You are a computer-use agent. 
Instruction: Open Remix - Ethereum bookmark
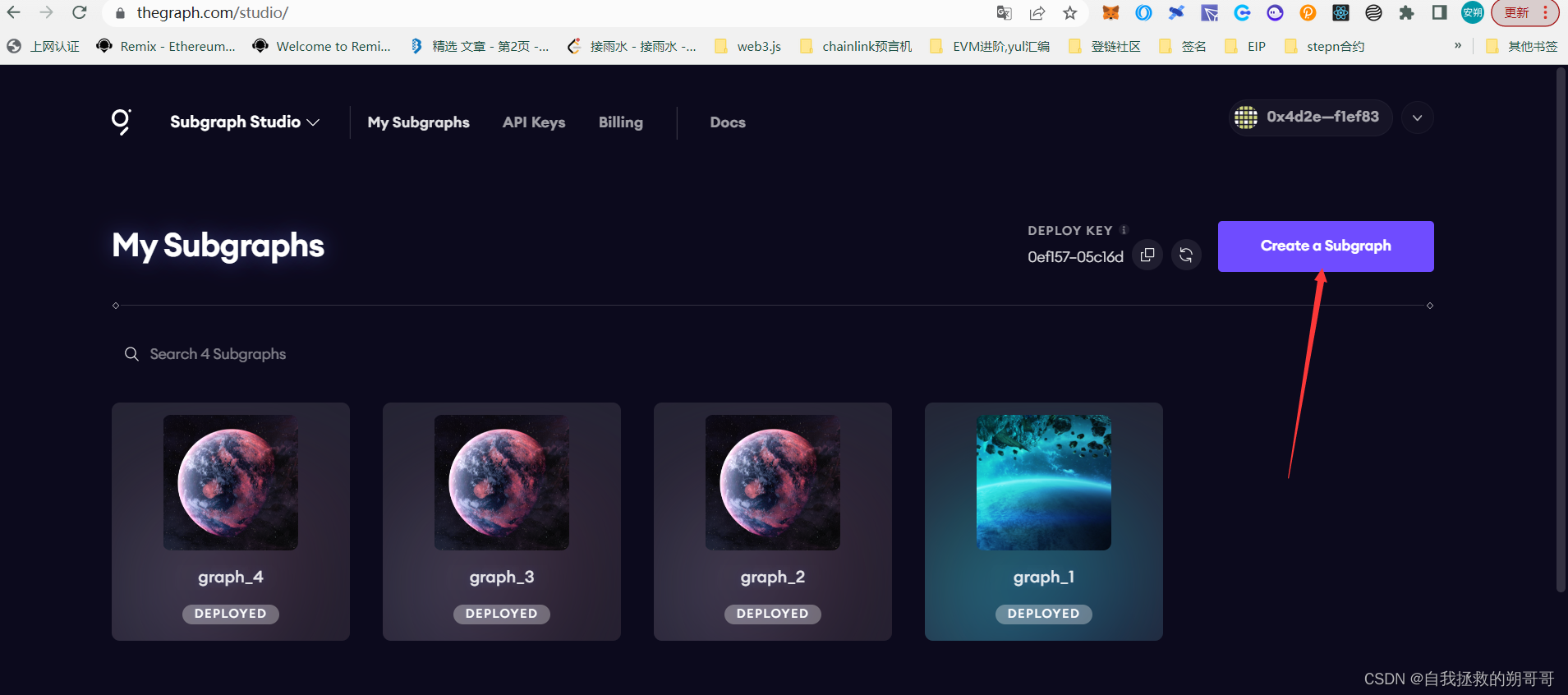tap(166, 46)
